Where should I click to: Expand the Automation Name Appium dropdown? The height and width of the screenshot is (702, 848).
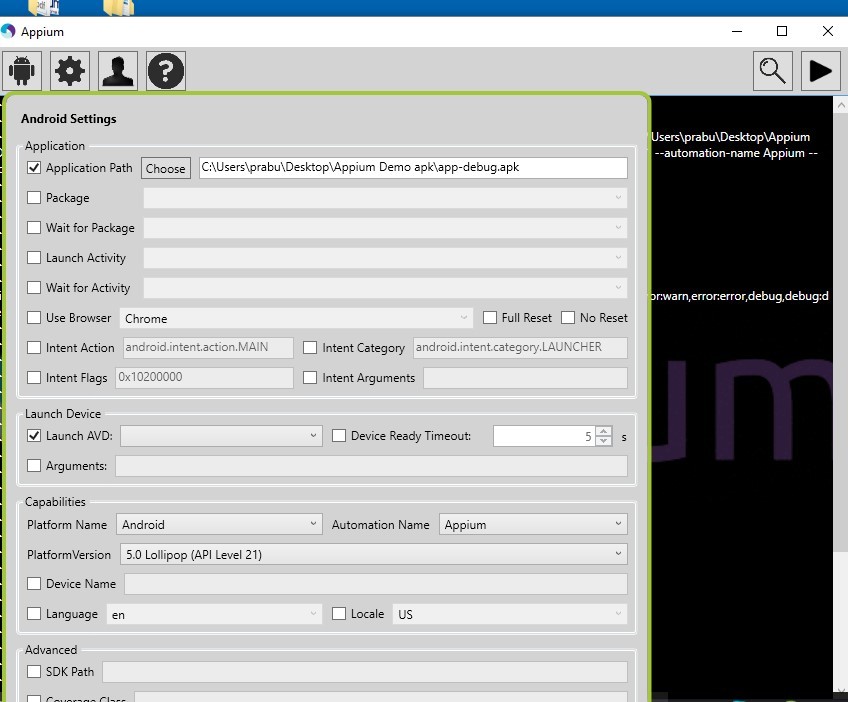533,524
